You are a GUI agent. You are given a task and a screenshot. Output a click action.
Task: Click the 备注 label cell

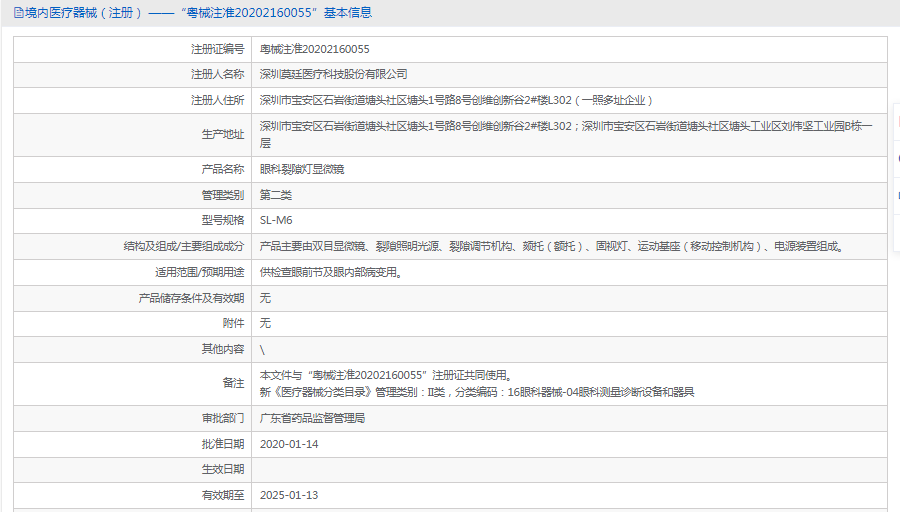[x=133, y=384]
